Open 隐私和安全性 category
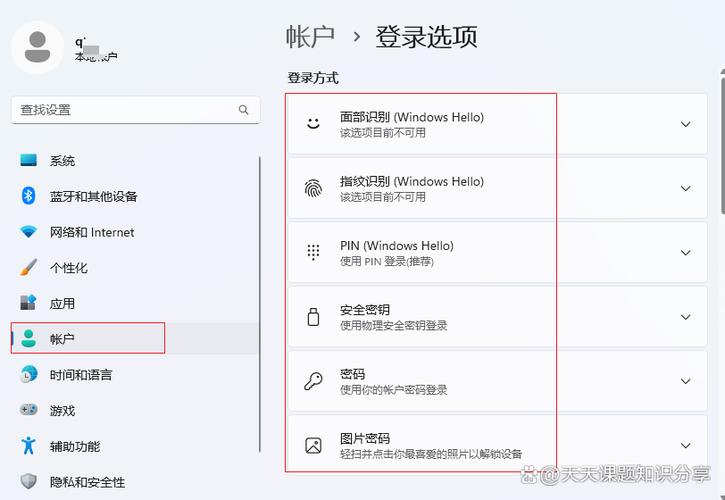 click(x=135, y=481)
